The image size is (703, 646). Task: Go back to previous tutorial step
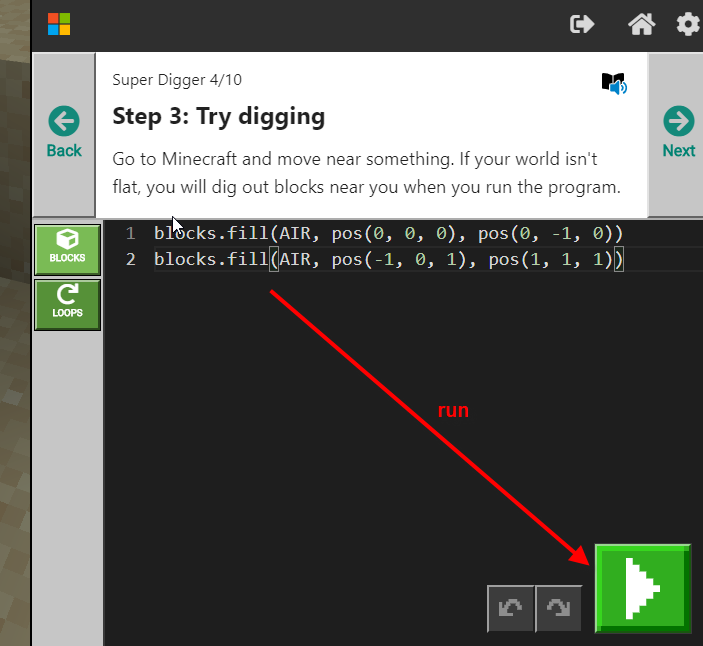64,134
